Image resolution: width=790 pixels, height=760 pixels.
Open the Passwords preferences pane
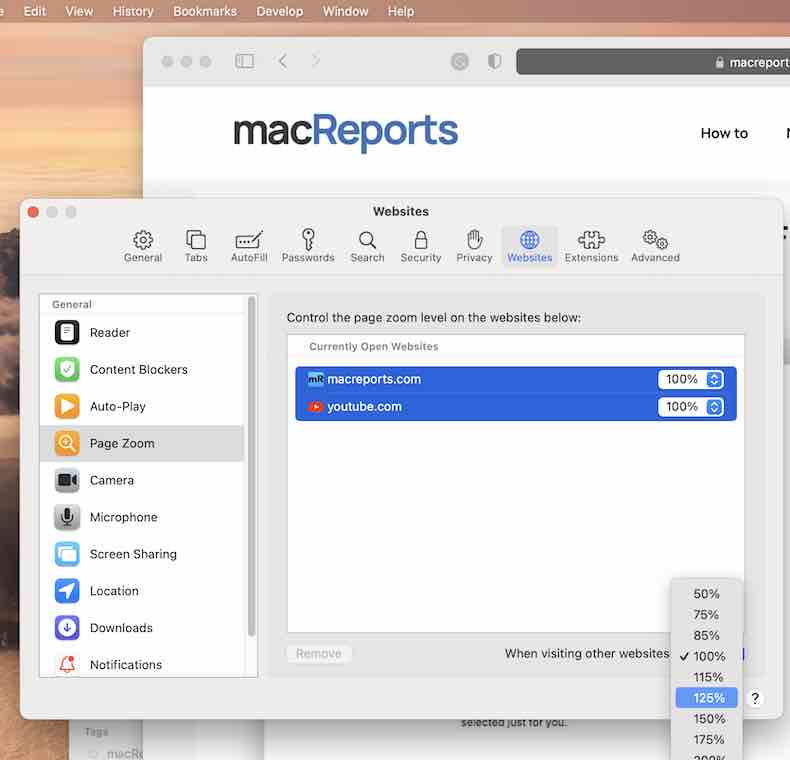tap(308, 246)
